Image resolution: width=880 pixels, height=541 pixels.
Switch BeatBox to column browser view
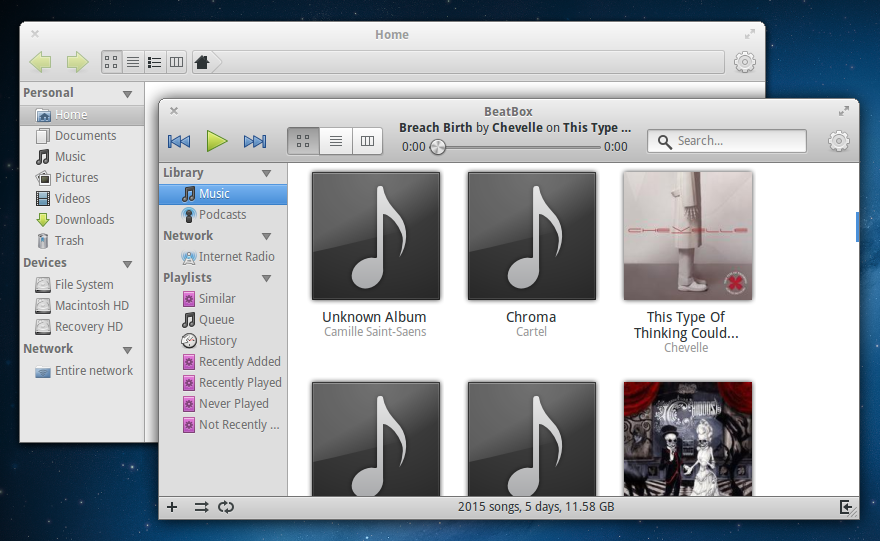[367, 141]
